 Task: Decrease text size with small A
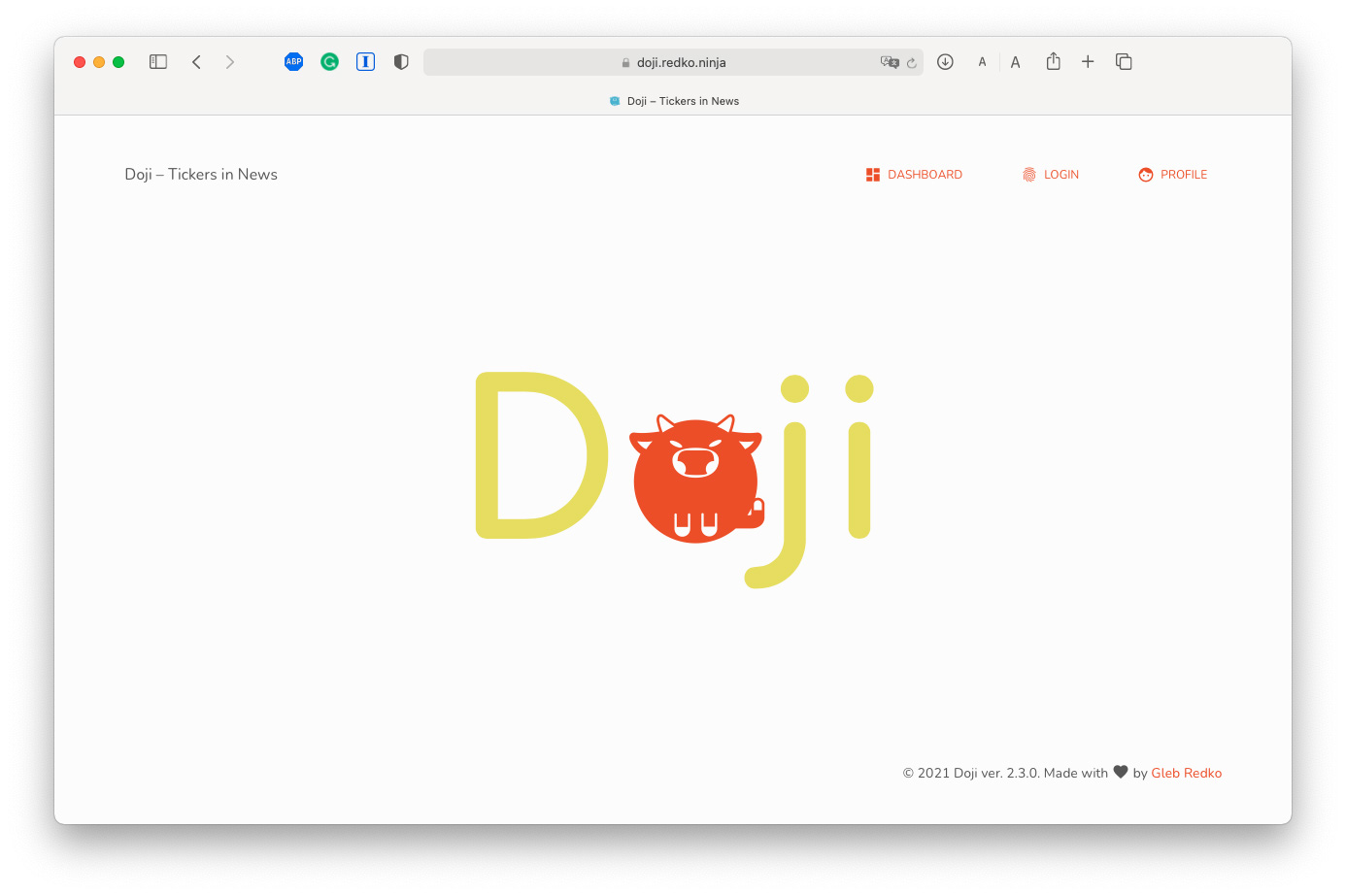[x=982, y=62]
